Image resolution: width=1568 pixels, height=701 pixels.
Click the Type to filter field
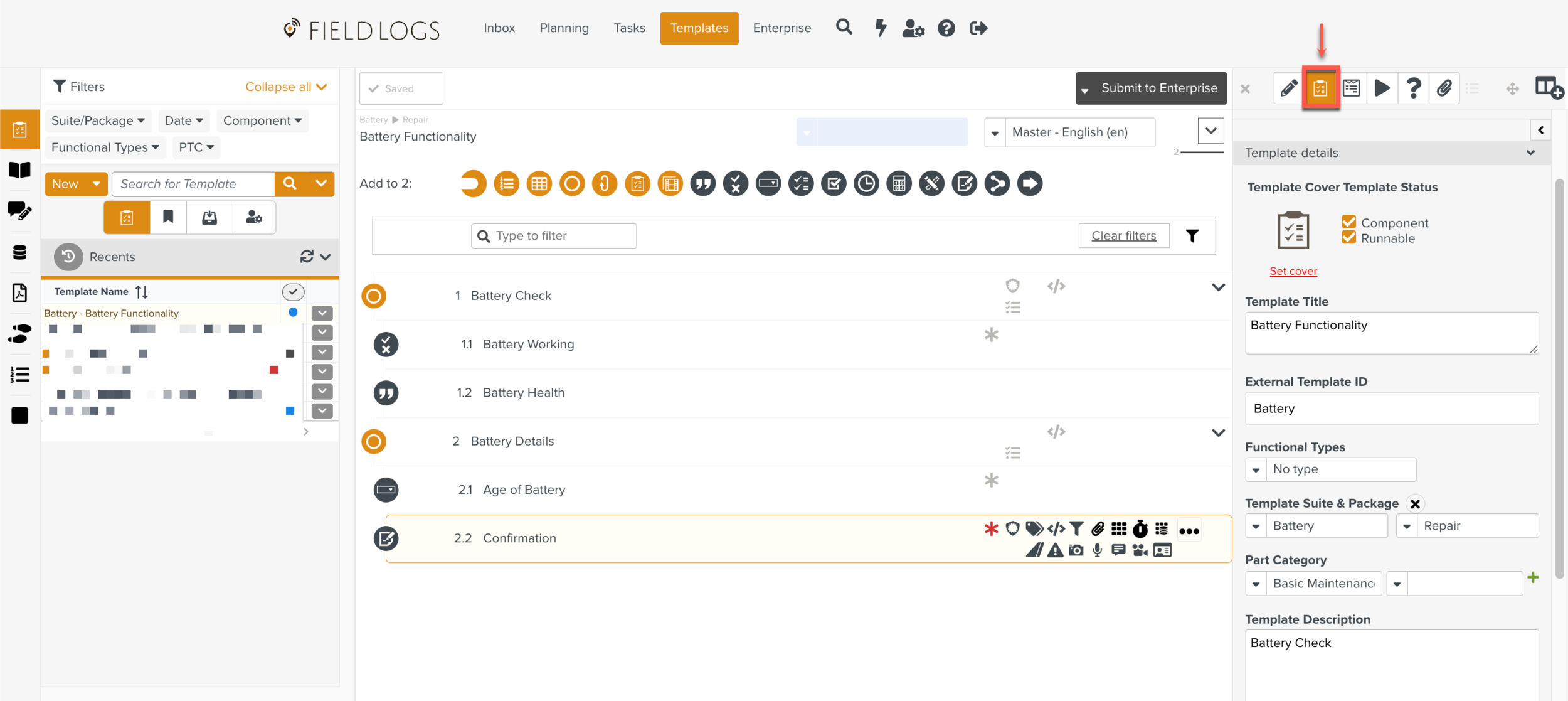[x=554, y=236]
